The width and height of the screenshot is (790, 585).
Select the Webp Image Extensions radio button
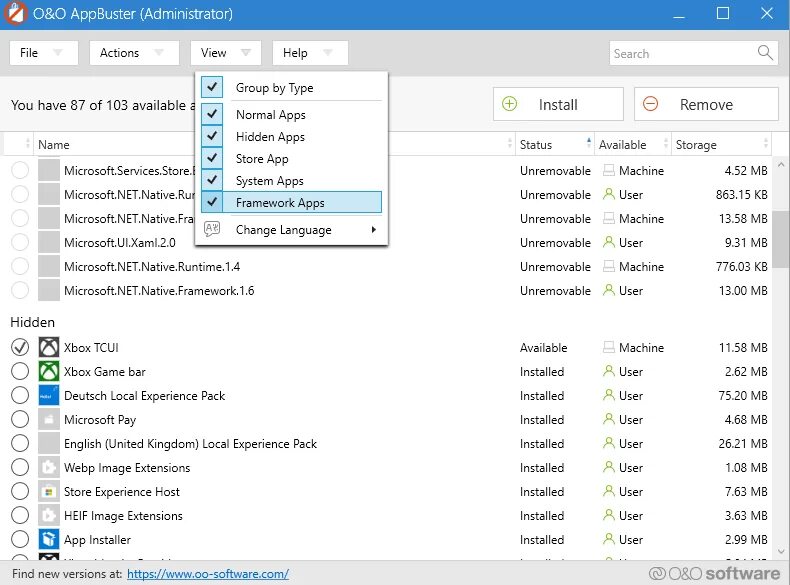(20, 468)
